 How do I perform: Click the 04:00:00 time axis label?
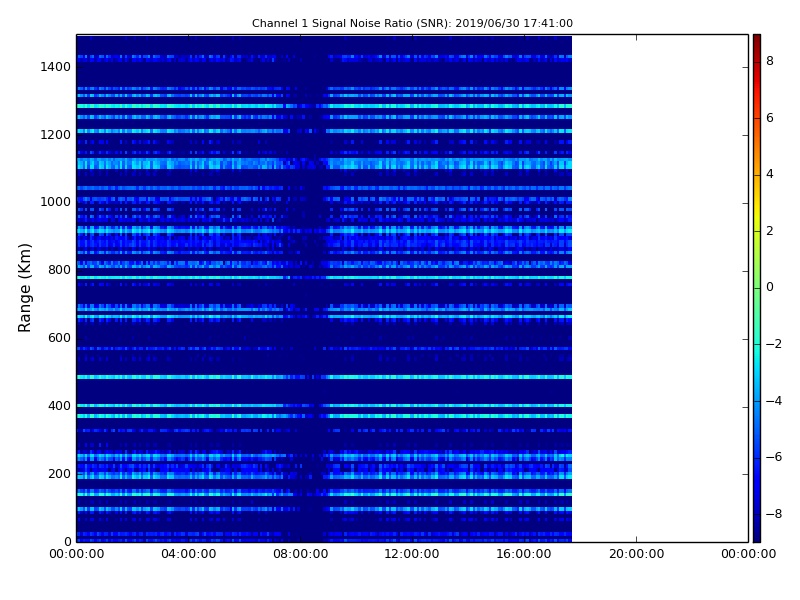coord(189,554)
